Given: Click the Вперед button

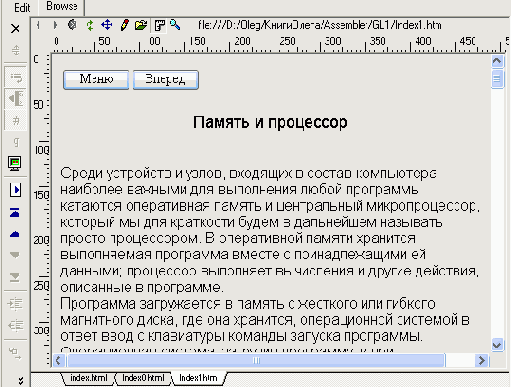Looking at the screenshot, I should click(166, 80).
